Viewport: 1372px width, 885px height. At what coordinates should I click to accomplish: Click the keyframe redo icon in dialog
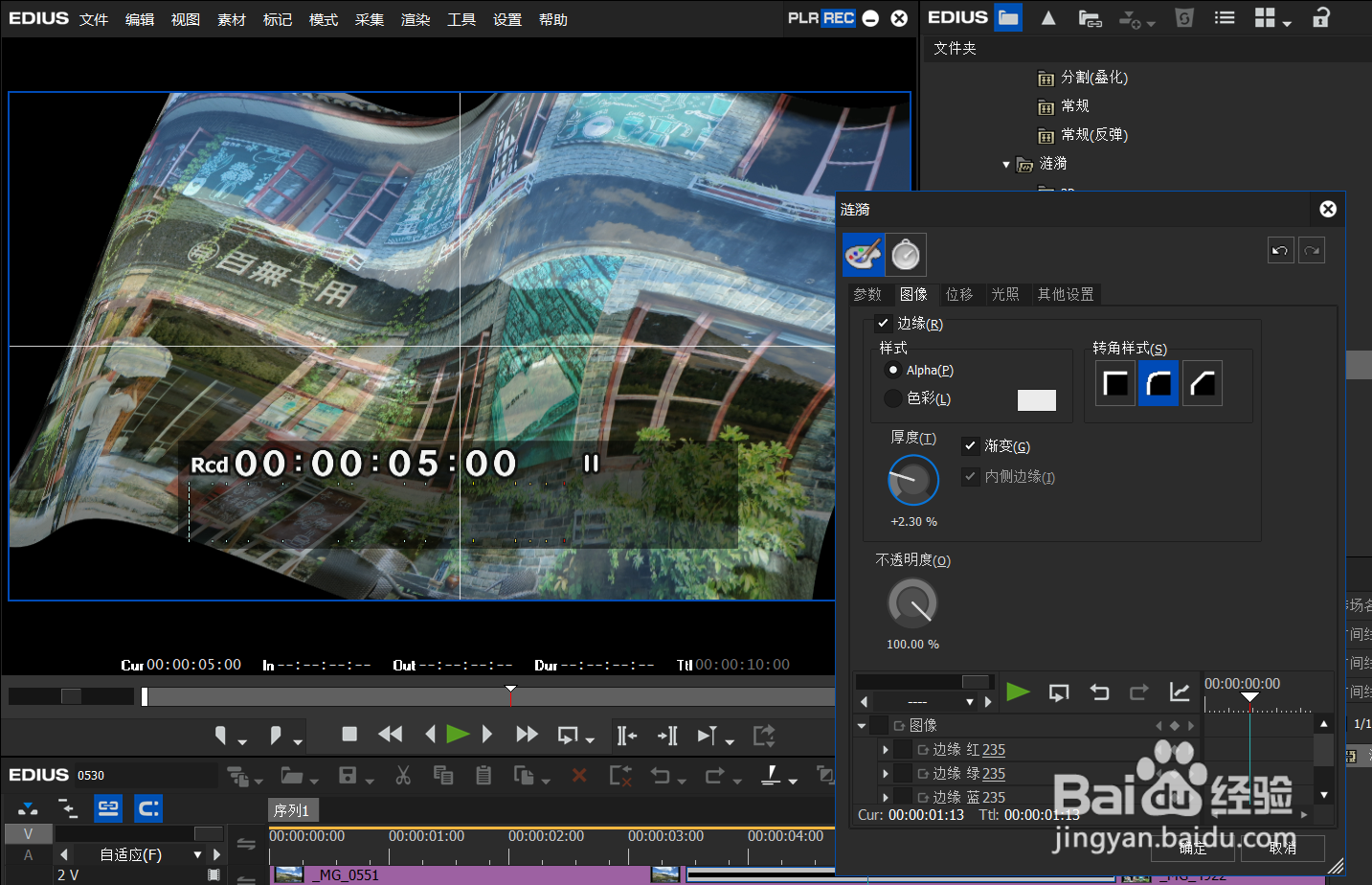coord(1138,692)
